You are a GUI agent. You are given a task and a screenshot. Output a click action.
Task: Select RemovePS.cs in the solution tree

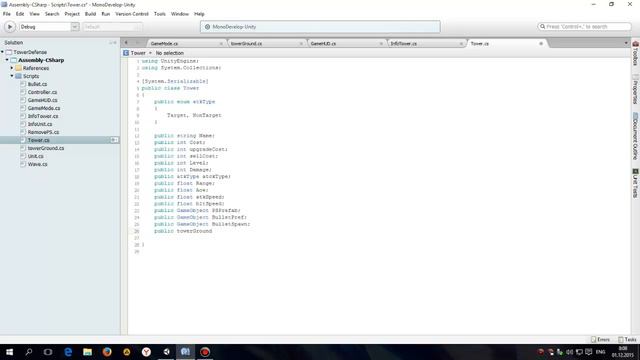coord(43,132)
